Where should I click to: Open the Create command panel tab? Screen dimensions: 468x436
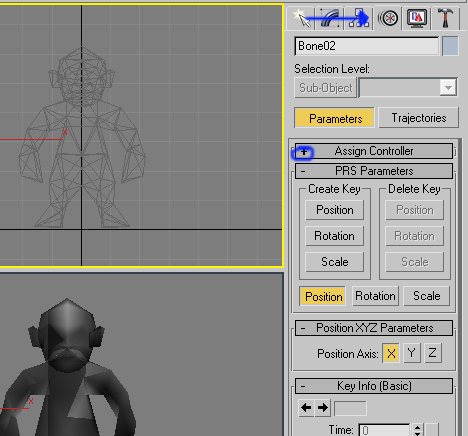[301, 18]
